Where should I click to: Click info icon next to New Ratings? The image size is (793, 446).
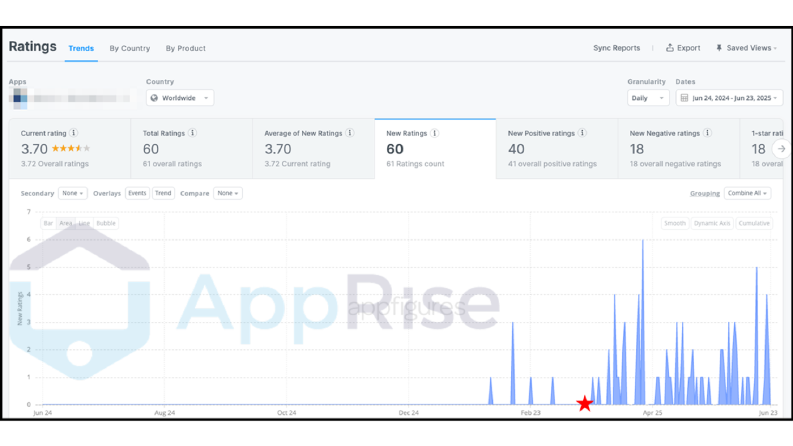point(434,133)
